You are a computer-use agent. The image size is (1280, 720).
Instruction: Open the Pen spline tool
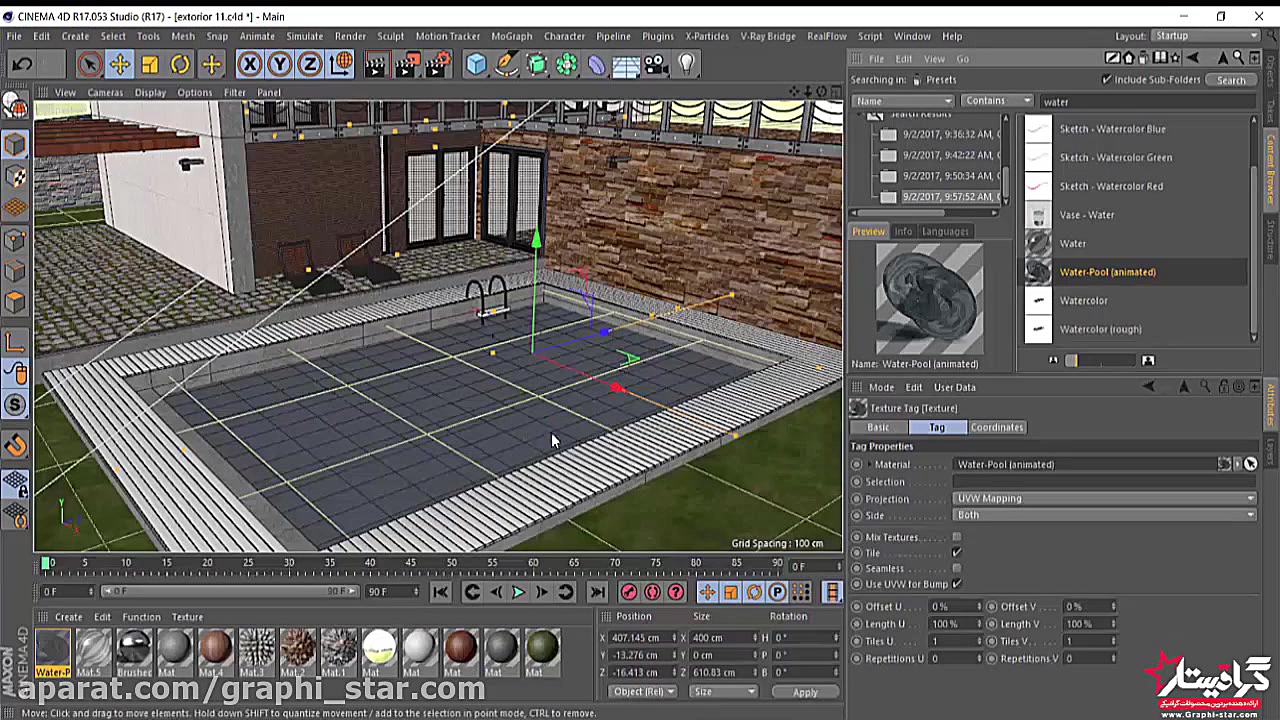click(x=507, y=65)
